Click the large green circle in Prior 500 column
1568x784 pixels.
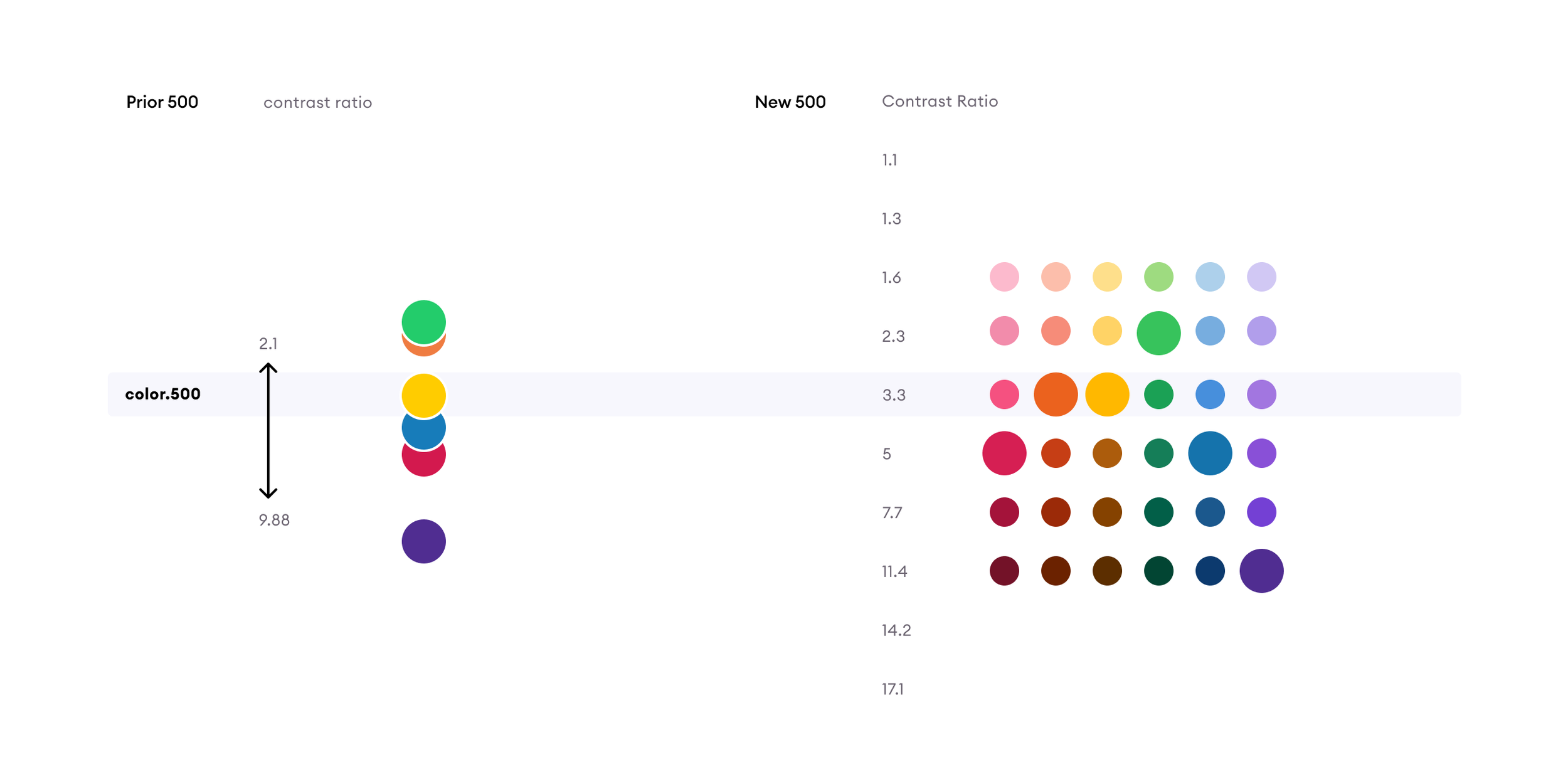[423, 320]
